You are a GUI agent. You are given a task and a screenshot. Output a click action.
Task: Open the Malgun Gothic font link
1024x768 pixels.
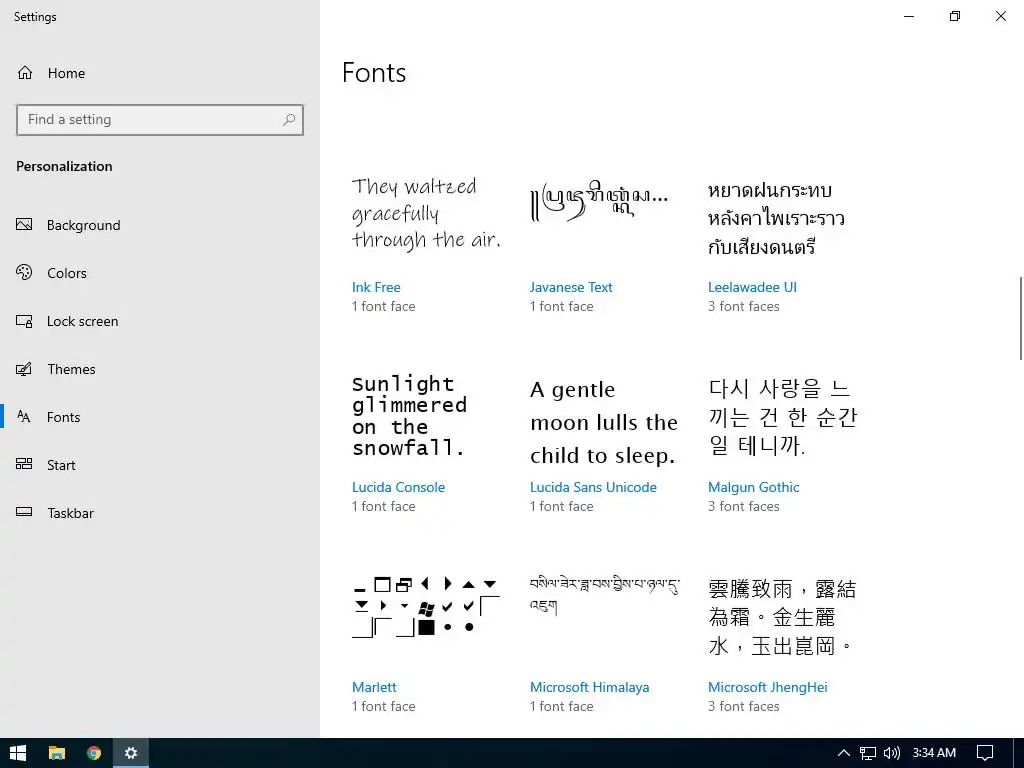point(754,487)
